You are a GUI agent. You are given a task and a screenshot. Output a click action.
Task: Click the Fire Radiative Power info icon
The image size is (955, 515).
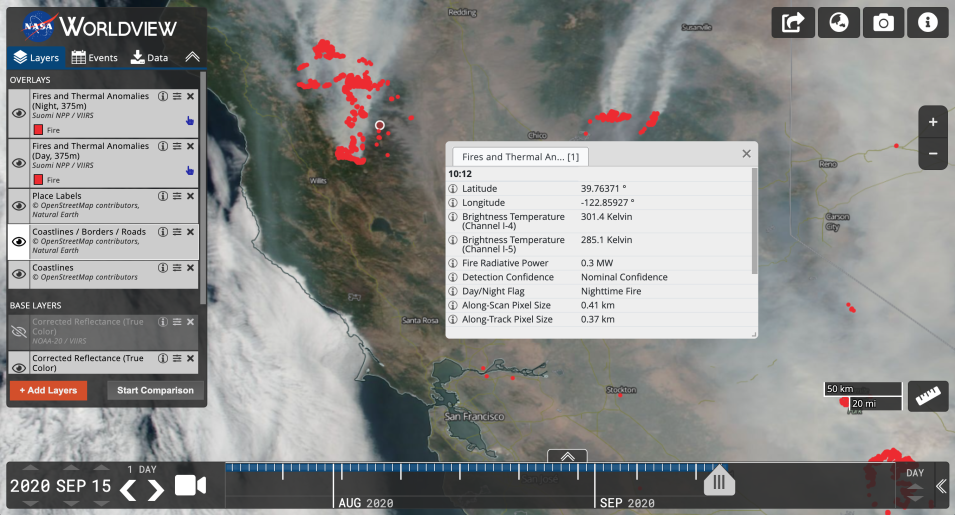click(x=453, y=263)
